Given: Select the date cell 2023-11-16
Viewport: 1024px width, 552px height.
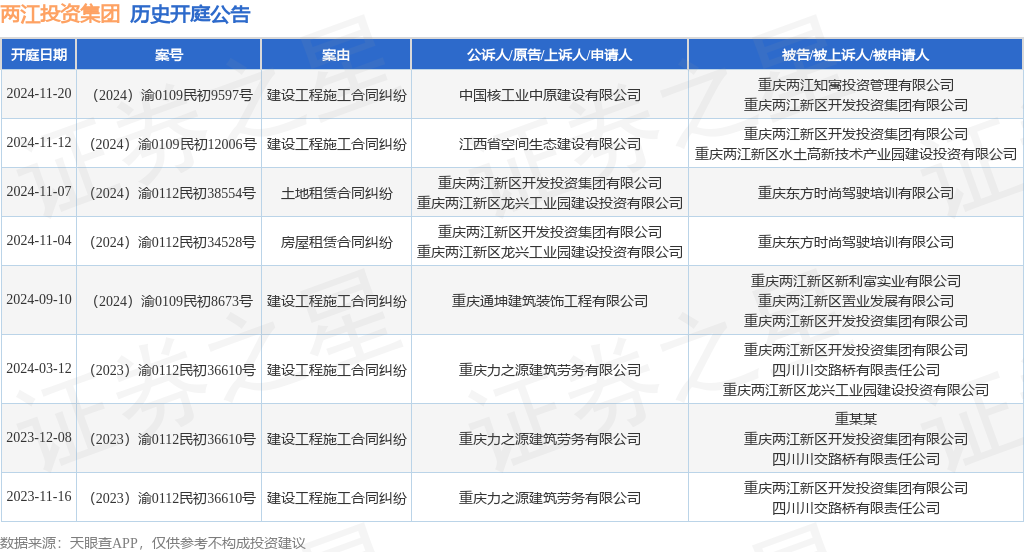Looking at the screenshot, I should click(39, 496).
